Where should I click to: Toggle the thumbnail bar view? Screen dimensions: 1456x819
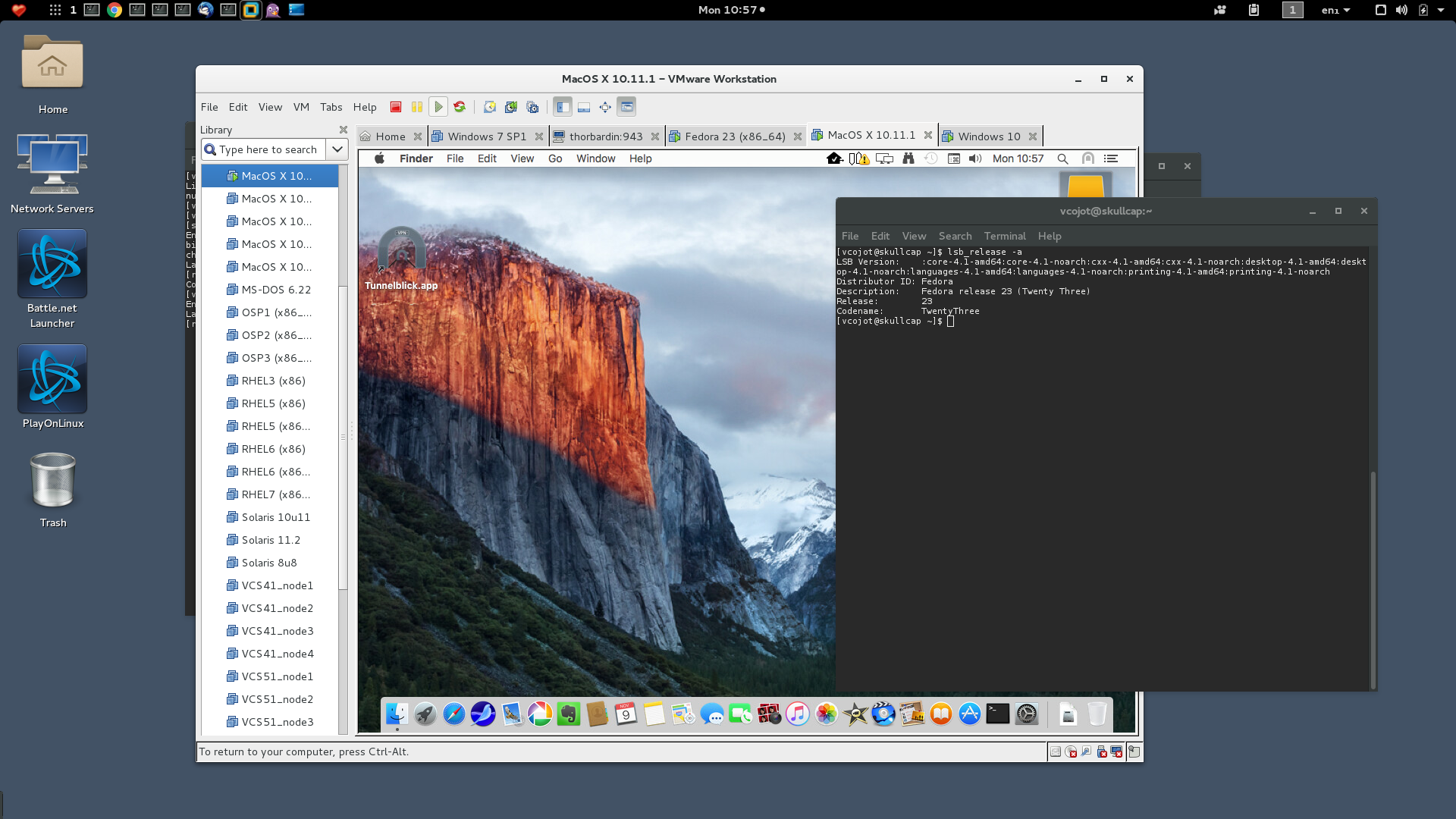tap(584, 107)
